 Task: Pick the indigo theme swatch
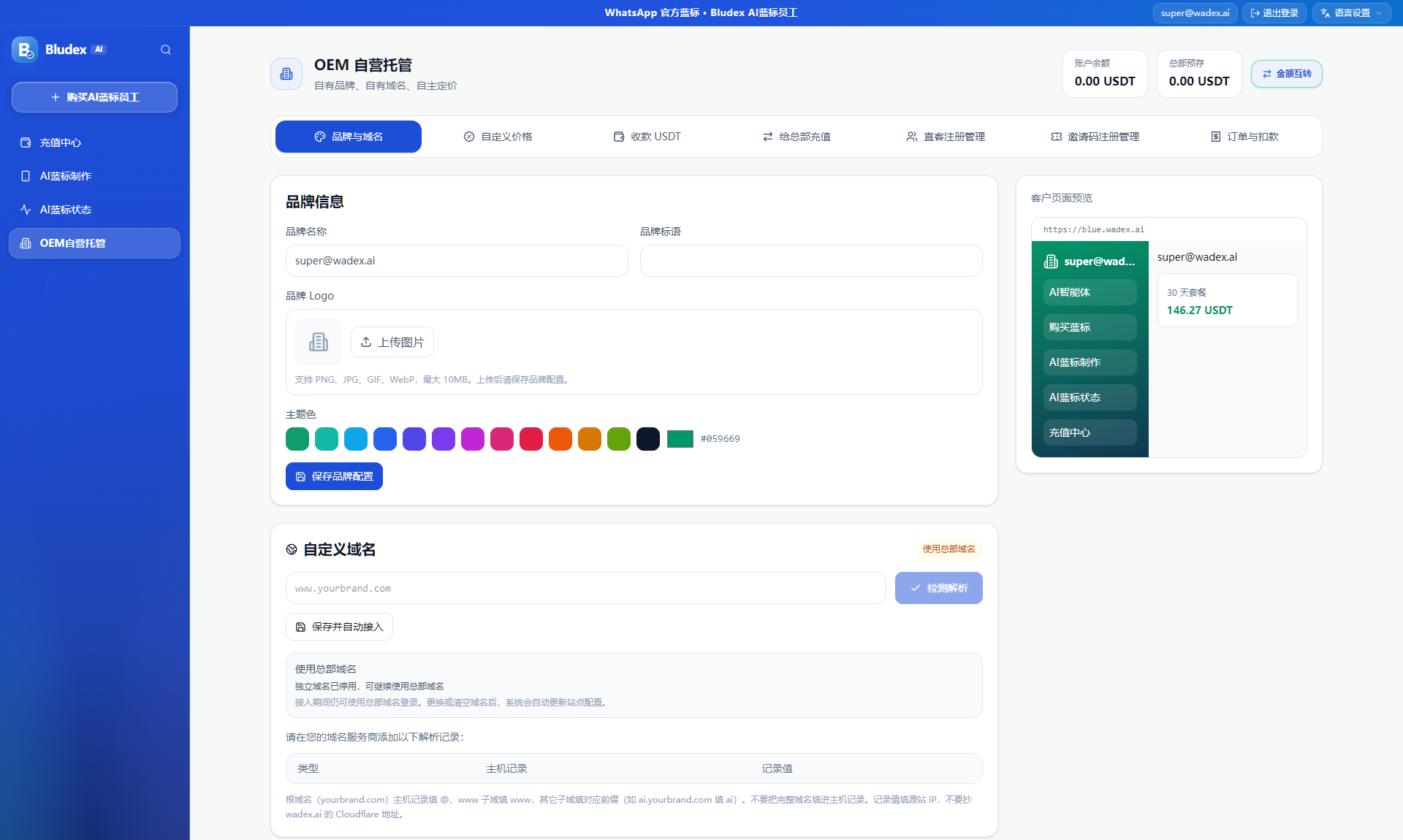tap(414, 439)
